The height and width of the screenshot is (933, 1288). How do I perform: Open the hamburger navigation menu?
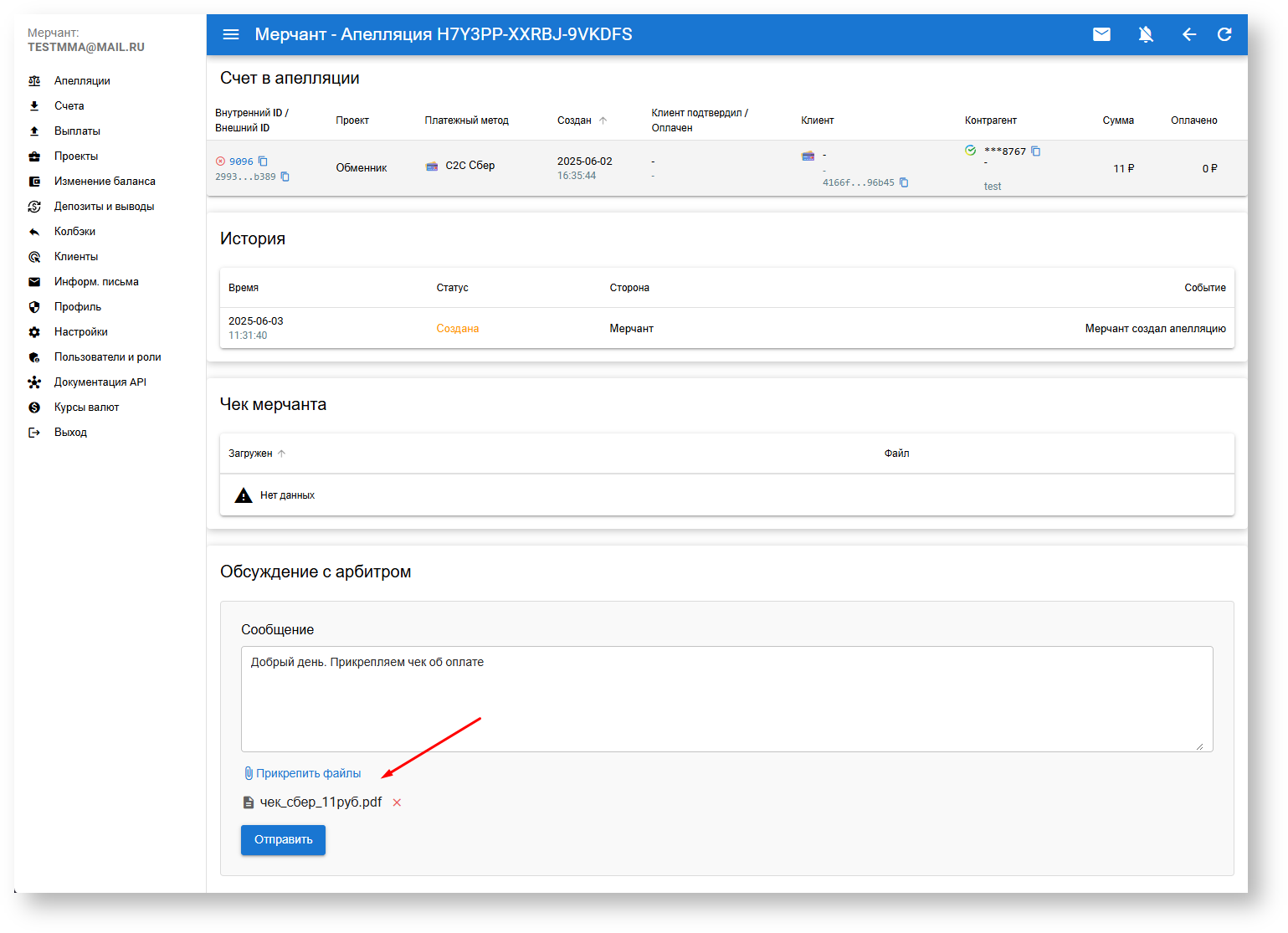click(231, 34)
